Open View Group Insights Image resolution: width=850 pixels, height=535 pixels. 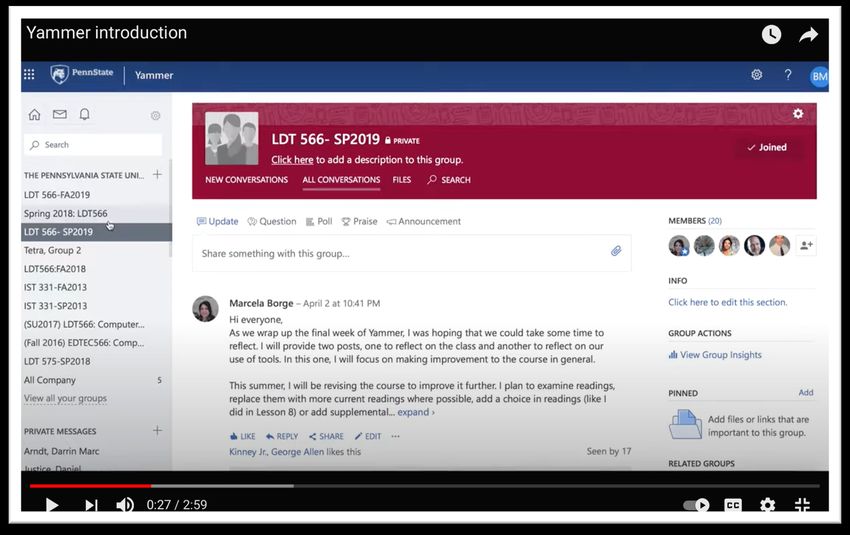pyautogui.click(x=715, y=355)
